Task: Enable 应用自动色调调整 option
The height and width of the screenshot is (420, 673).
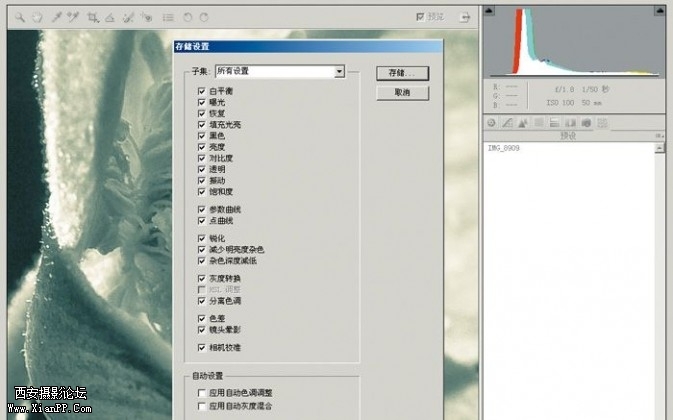Action: coord(202,394)
